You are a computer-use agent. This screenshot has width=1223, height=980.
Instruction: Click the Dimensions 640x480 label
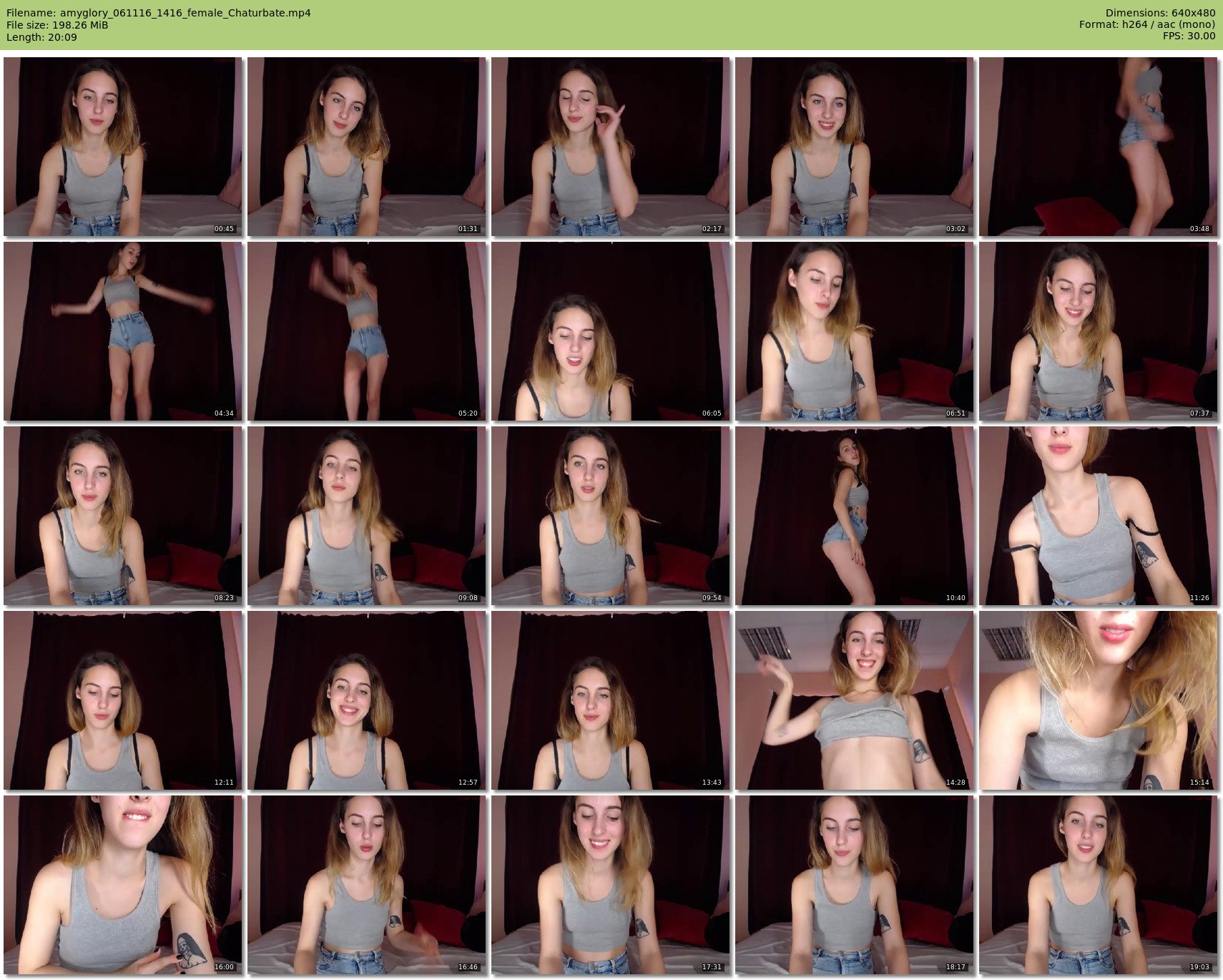click(x=1160, y=13)
